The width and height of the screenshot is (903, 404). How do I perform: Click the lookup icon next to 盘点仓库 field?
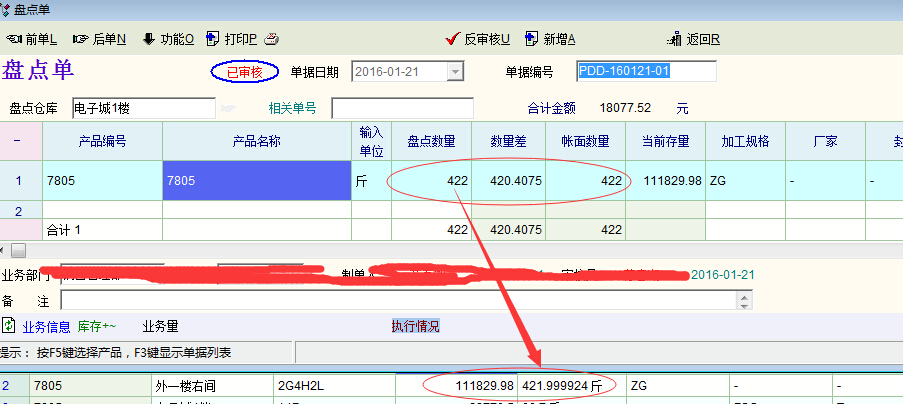coord(228,108)
